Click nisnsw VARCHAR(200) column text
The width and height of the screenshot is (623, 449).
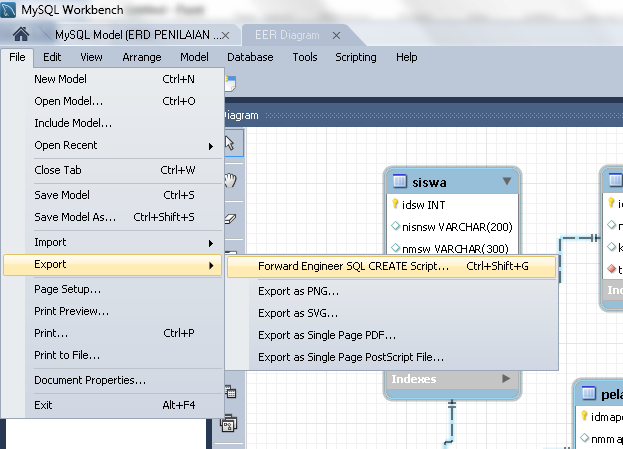(457, 227)
